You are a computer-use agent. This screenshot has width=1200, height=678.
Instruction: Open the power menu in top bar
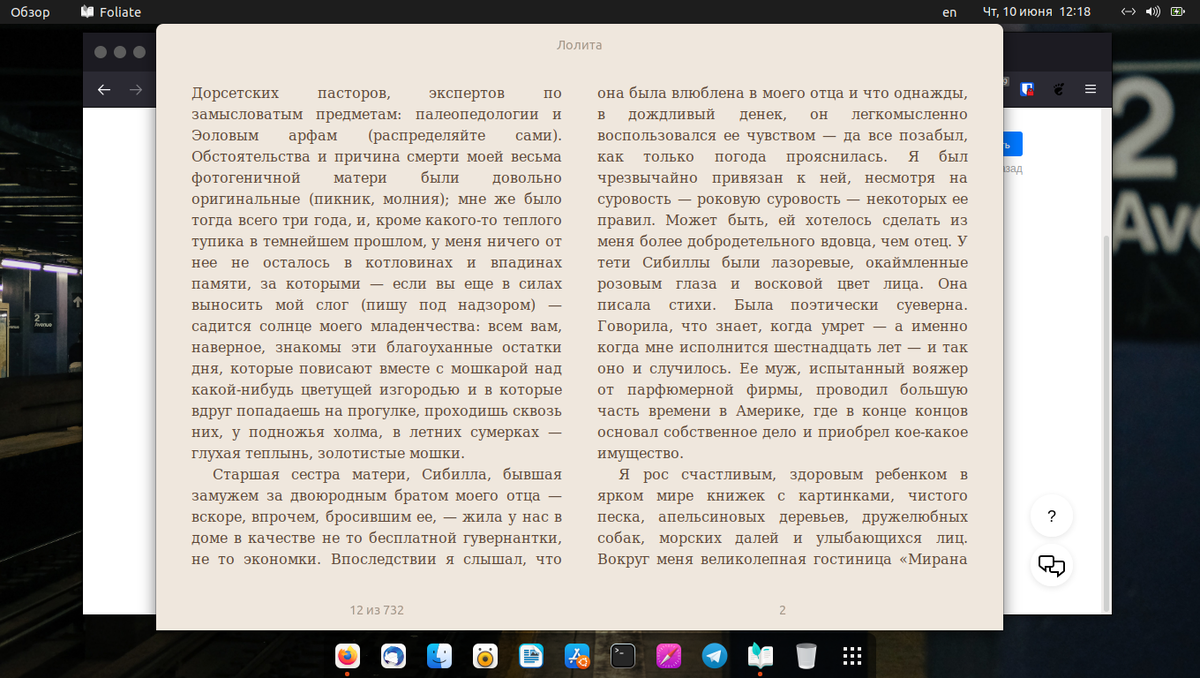tap(1177, 12)
